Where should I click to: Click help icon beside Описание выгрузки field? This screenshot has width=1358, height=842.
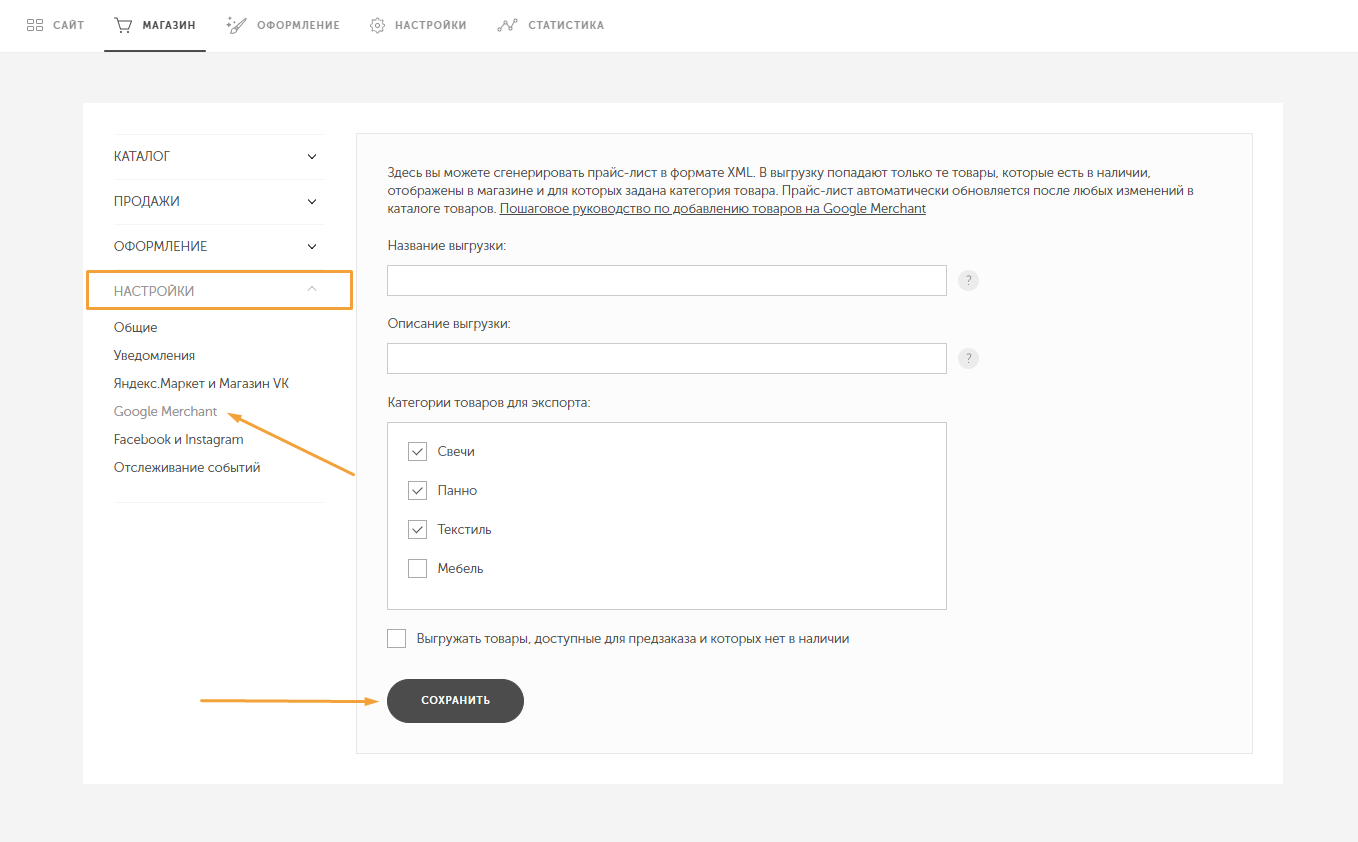(968, 359)
